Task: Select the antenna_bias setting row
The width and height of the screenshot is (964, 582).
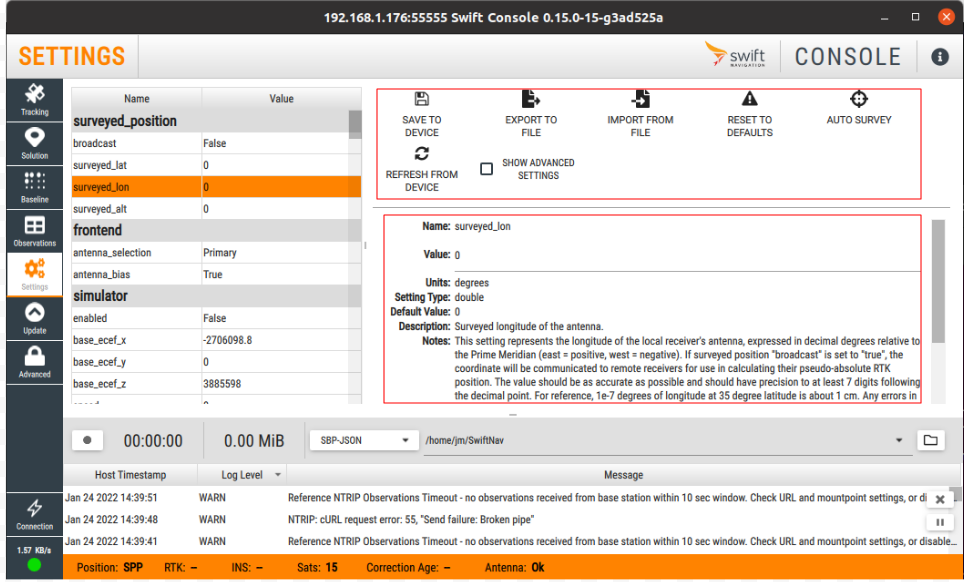Action: 210,274
